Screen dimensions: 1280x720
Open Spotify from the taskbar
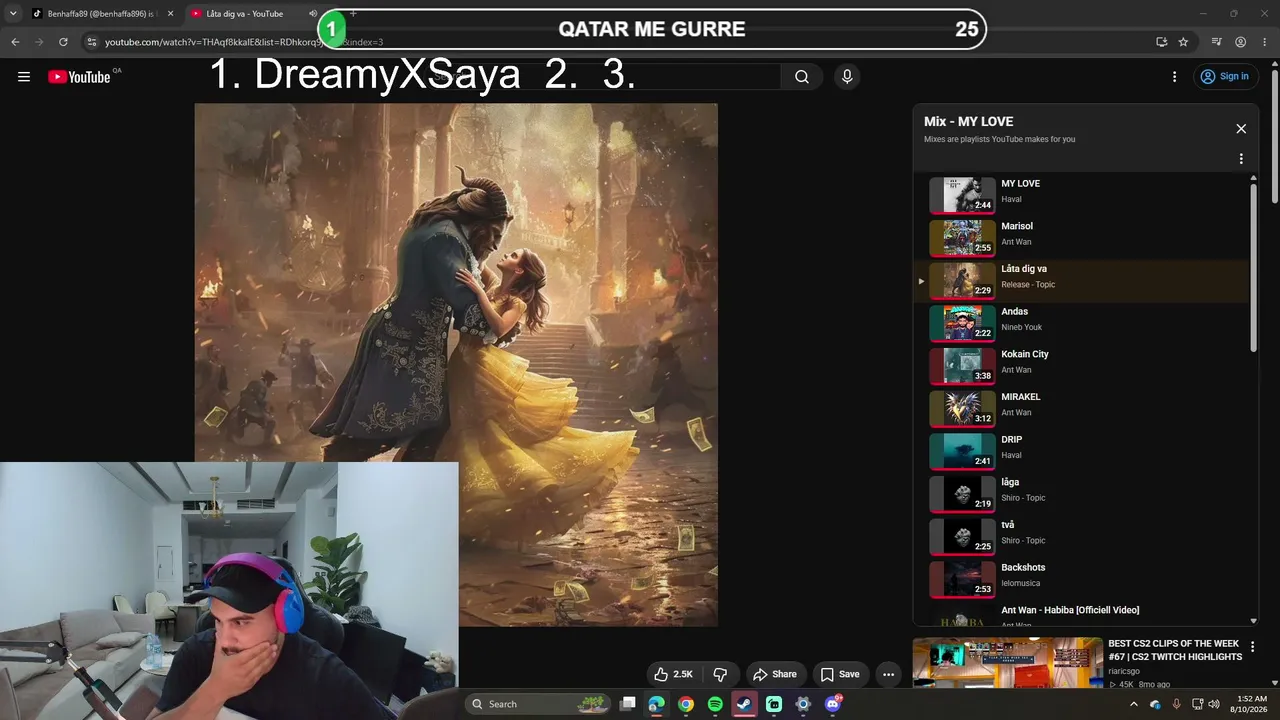(x=715, y=704)
